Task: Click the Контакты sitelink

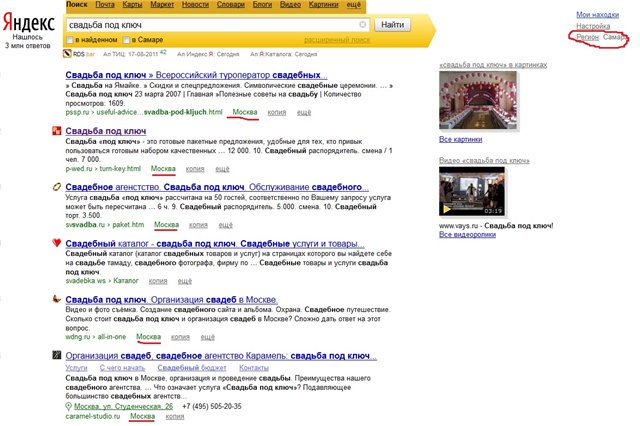Action: (x=253, y=368)
